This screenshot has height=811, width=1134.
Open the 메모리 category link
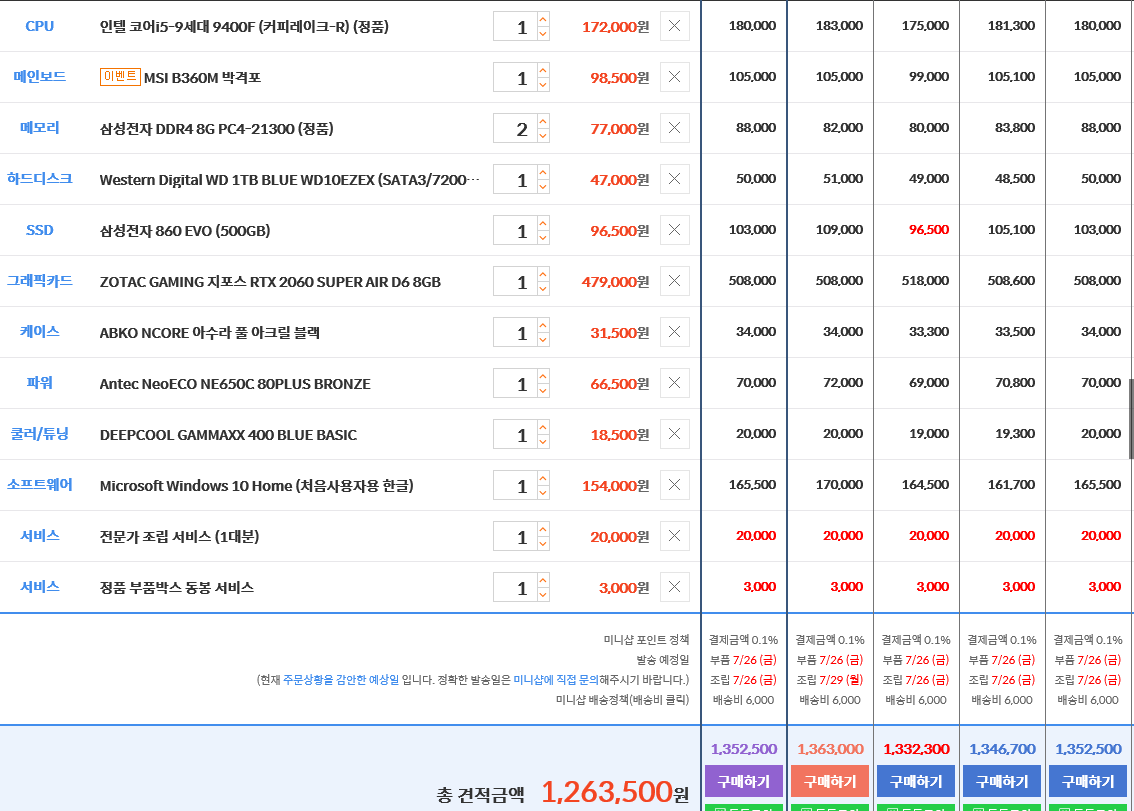tap(40, 127)
